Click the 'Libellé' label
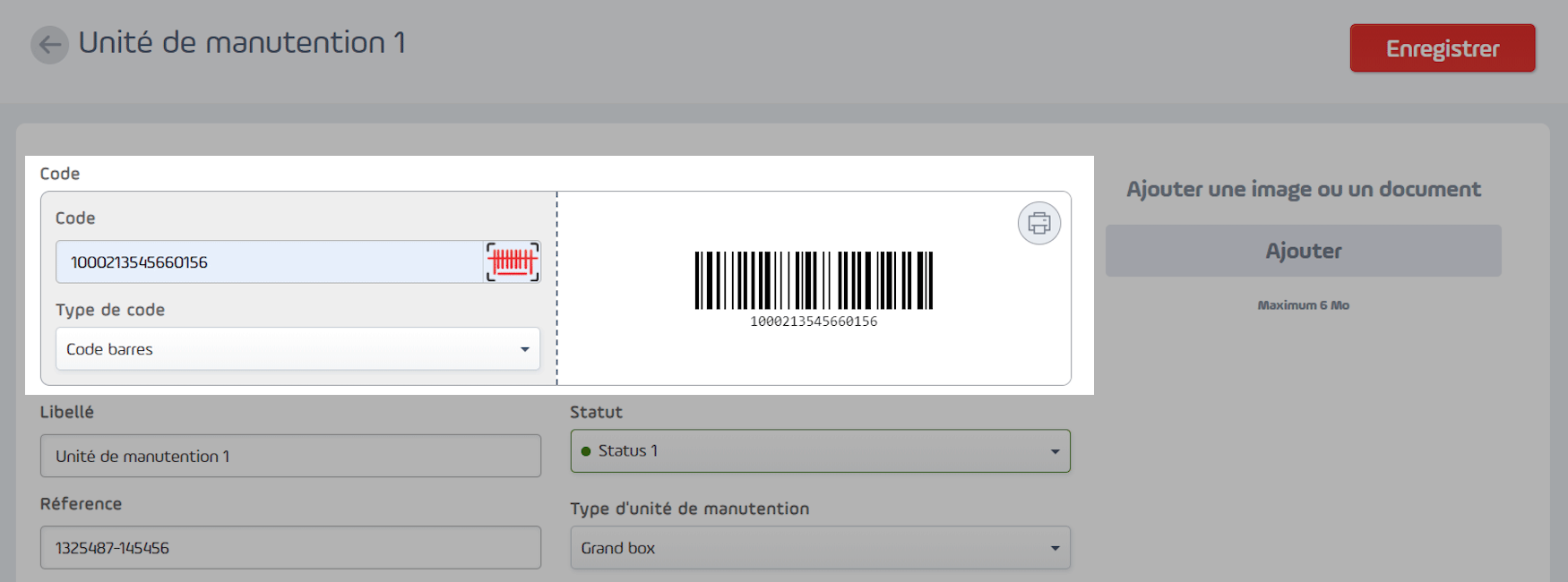 point(67,412)
